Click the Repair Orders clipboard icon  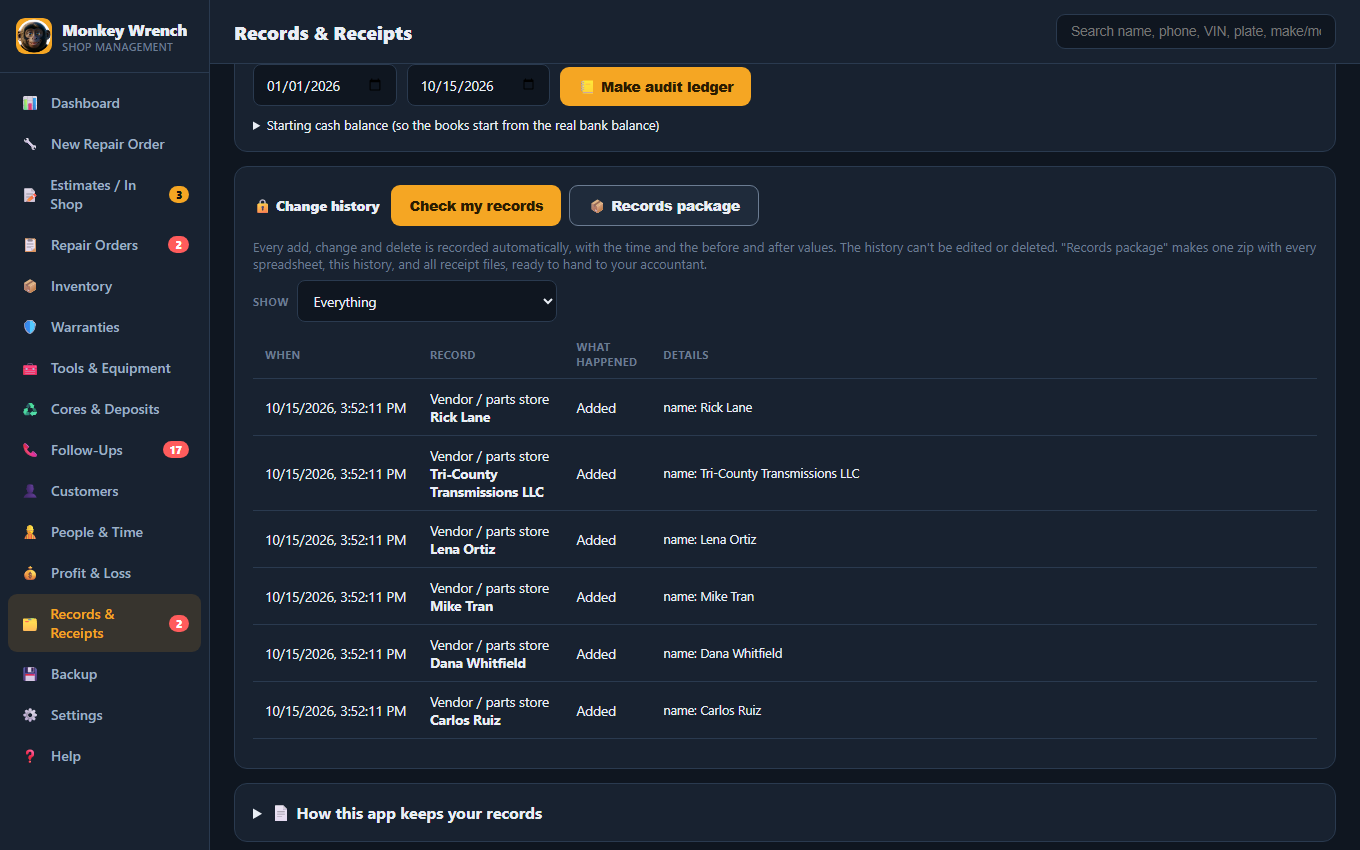[30, 245]
